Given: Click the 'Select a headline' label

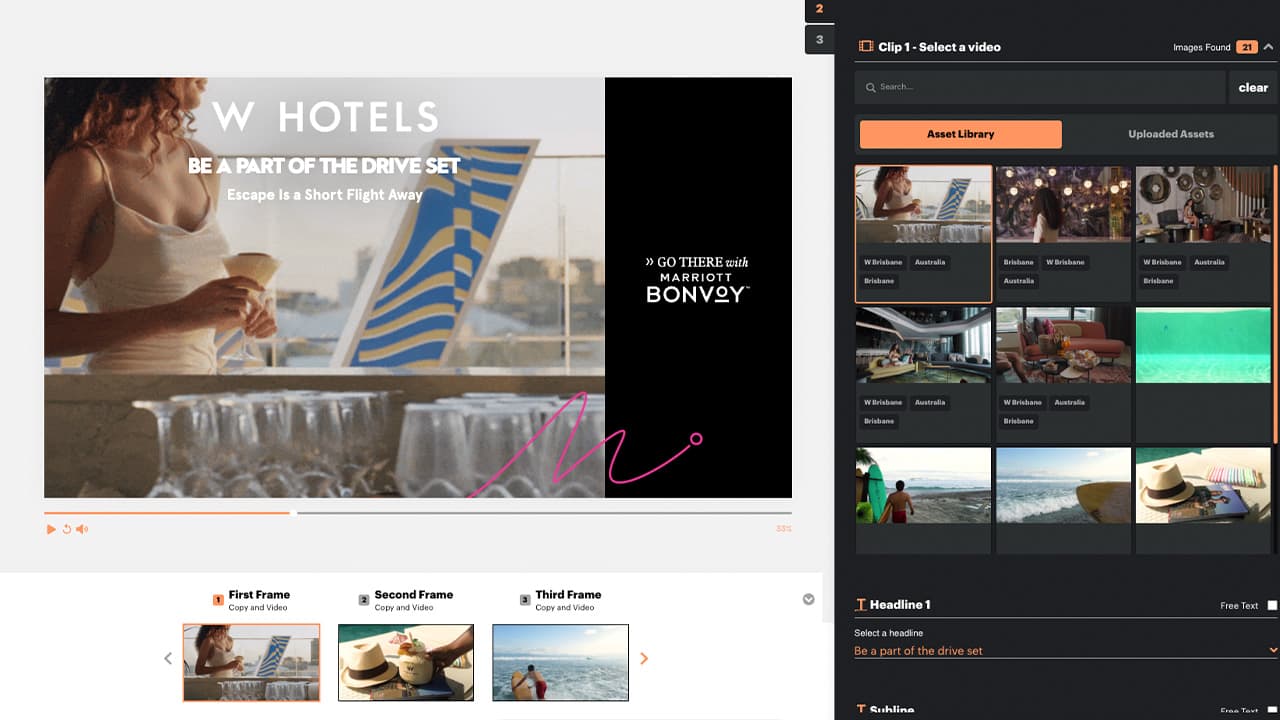Looking at the screenshot, I should pos(888,633).
